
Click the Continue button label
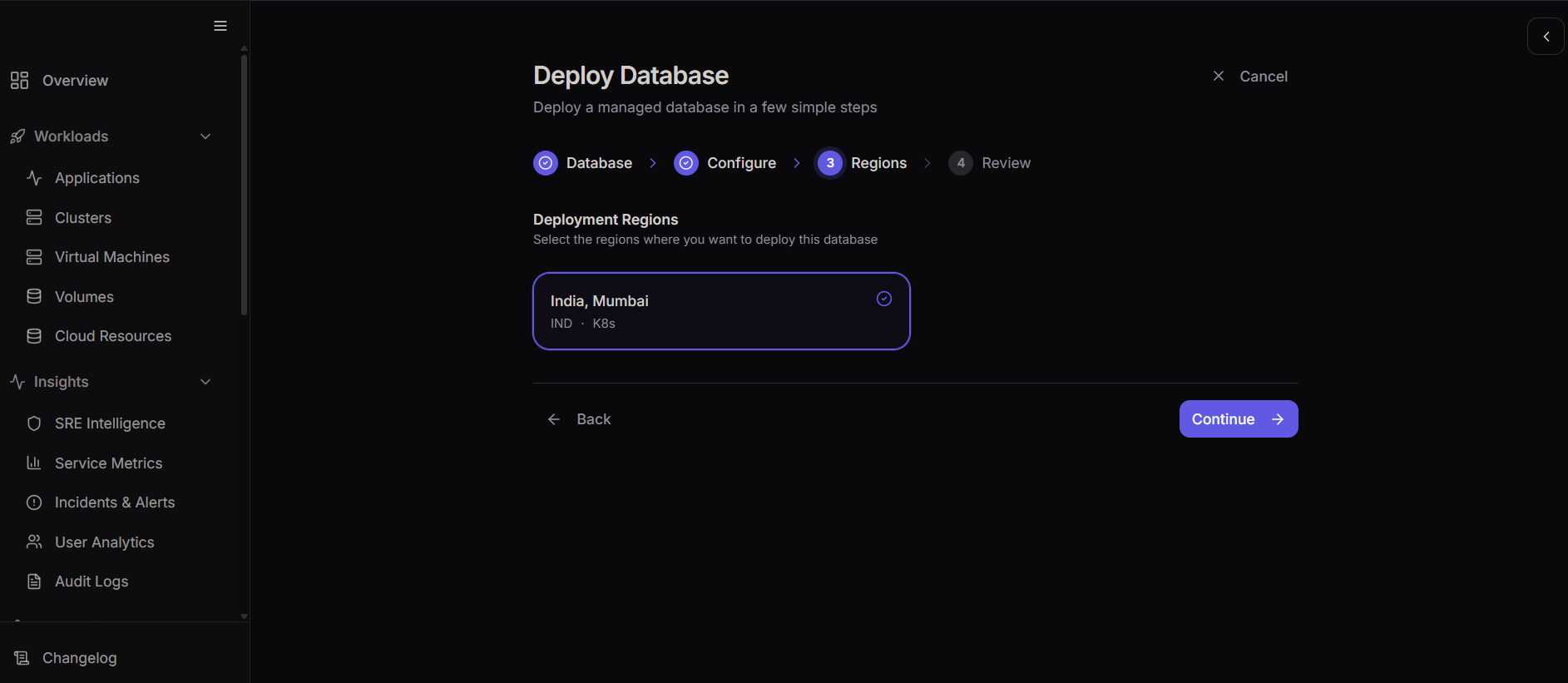coord(1223,419)
